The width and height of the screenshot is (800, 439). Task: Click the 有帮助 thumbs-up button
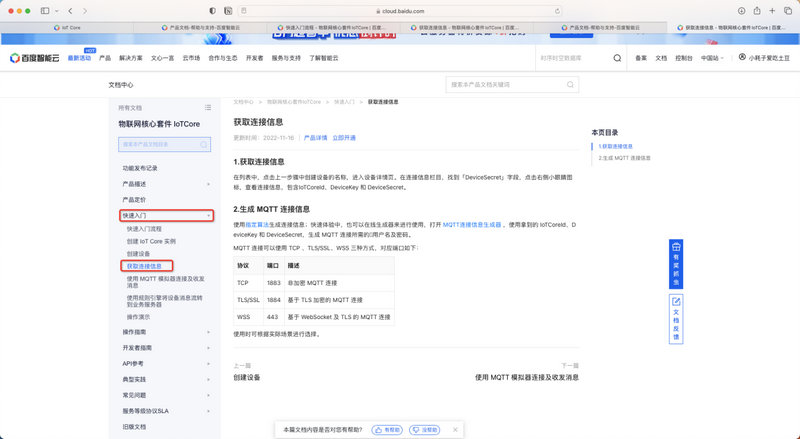click(387, 430)
